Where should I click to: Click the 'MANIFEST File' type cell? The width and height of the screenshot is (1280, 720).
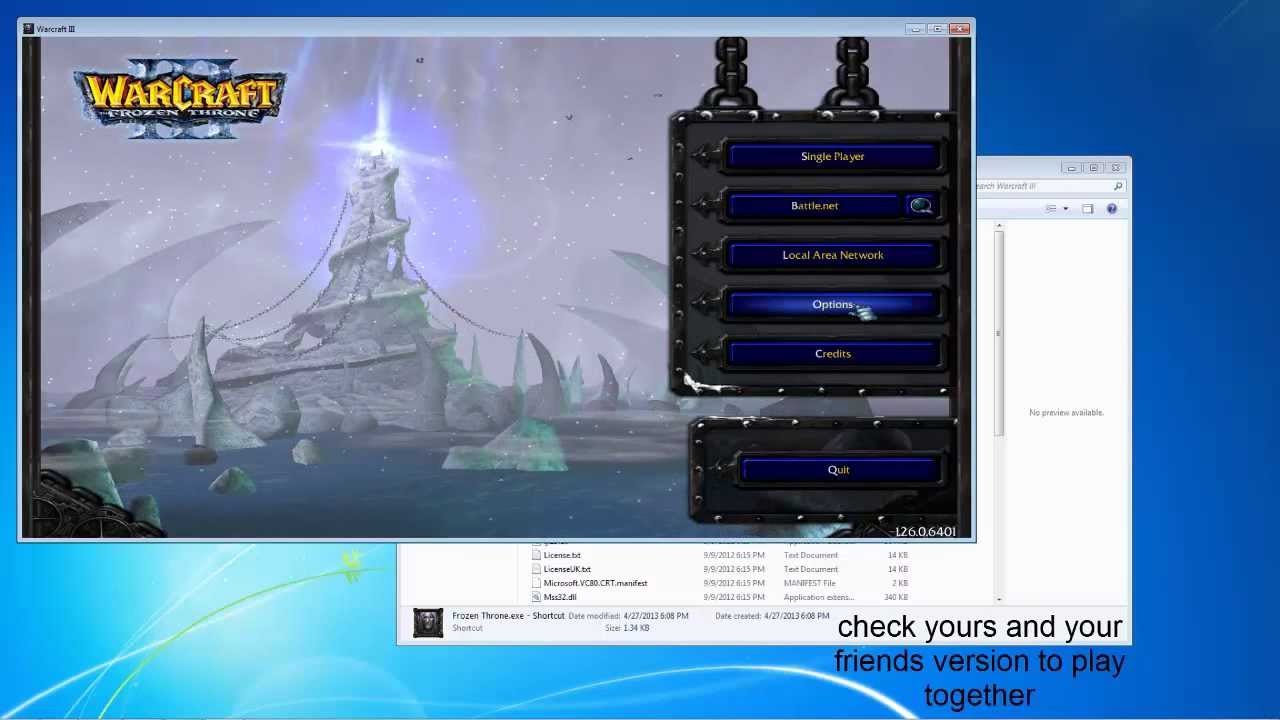pos(808,583)
